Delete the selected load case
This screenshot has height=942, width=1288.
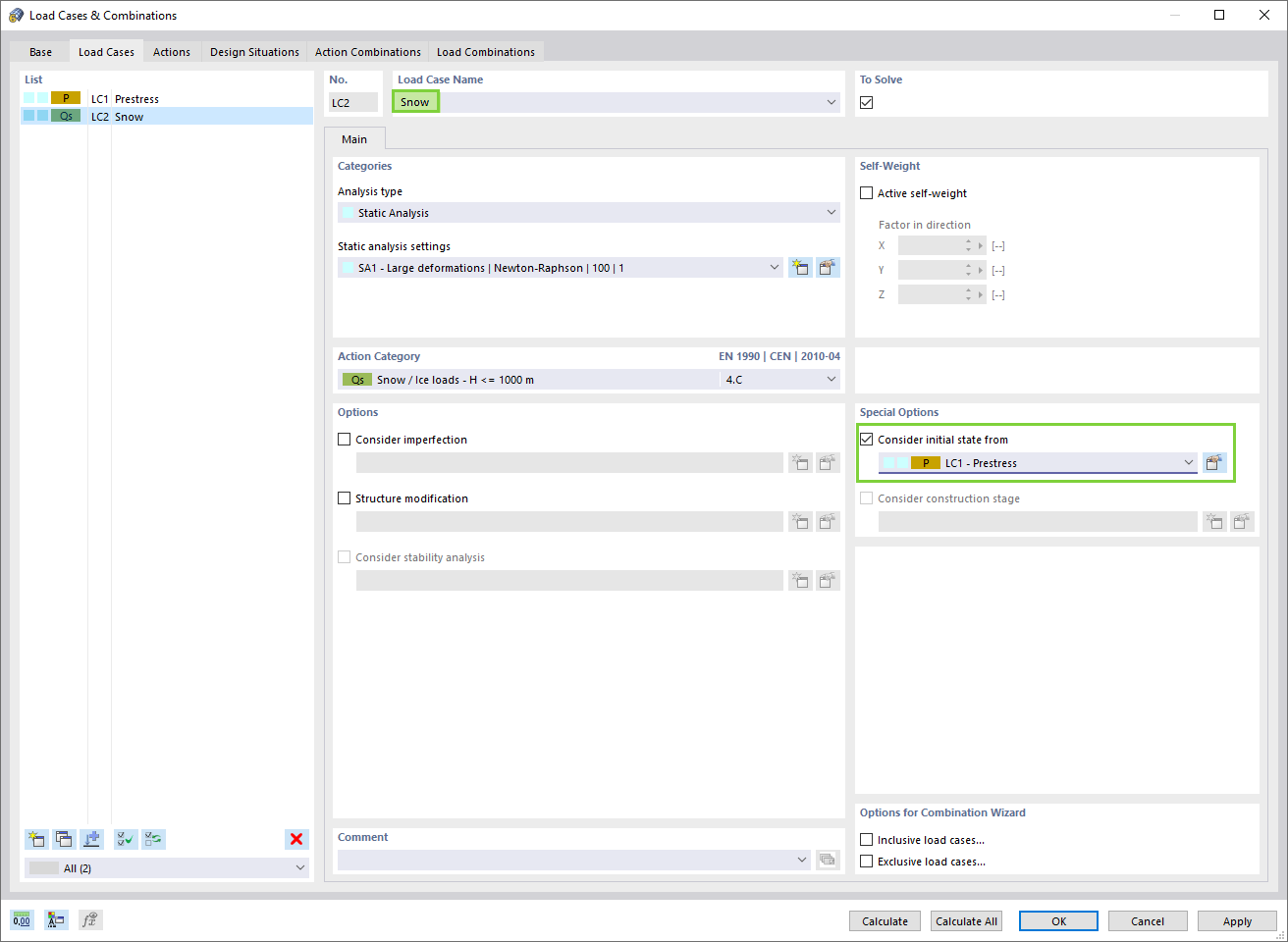point(296,839)
